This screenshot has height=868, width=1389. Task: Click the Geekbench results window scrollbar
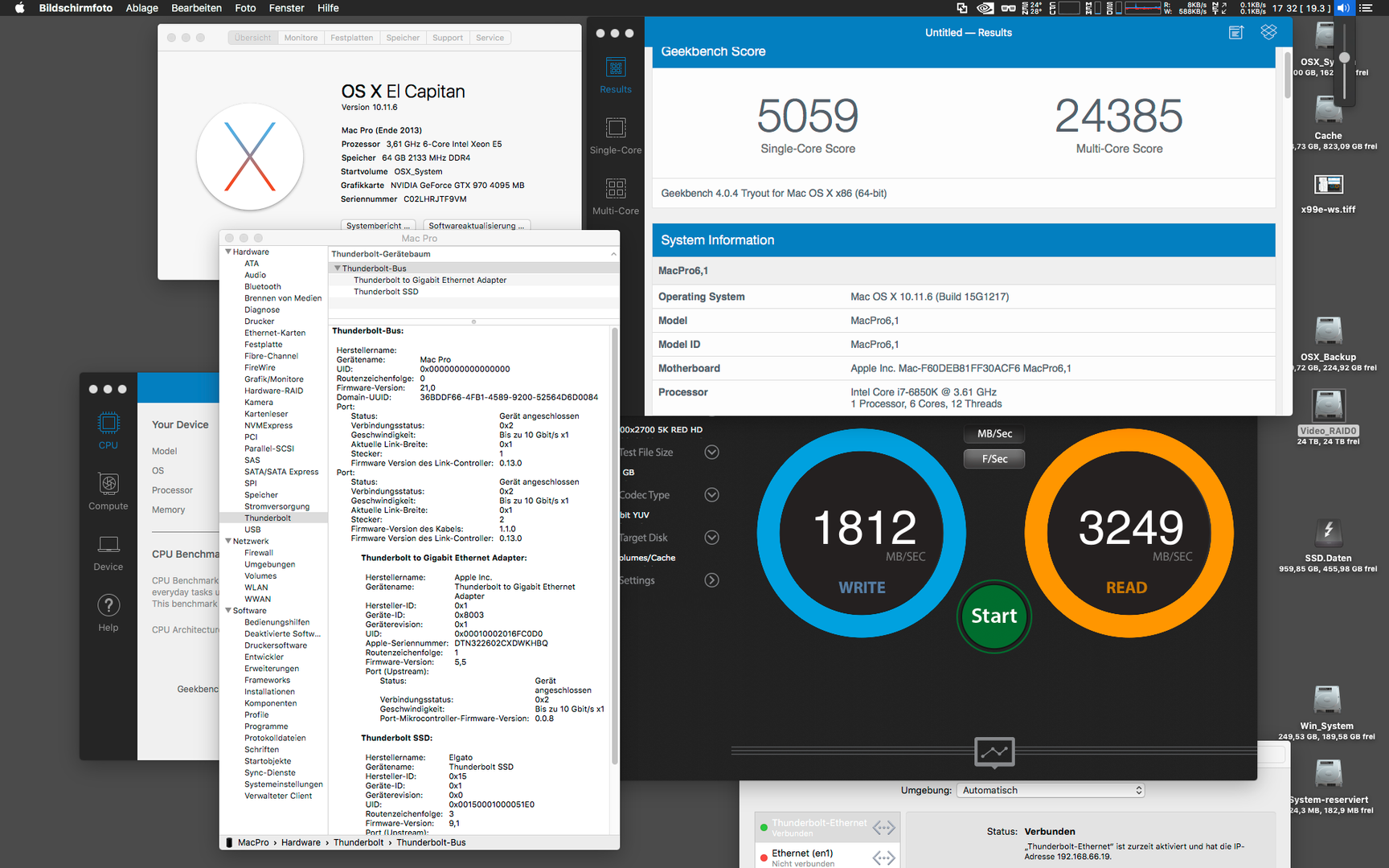pos(1286,76)
